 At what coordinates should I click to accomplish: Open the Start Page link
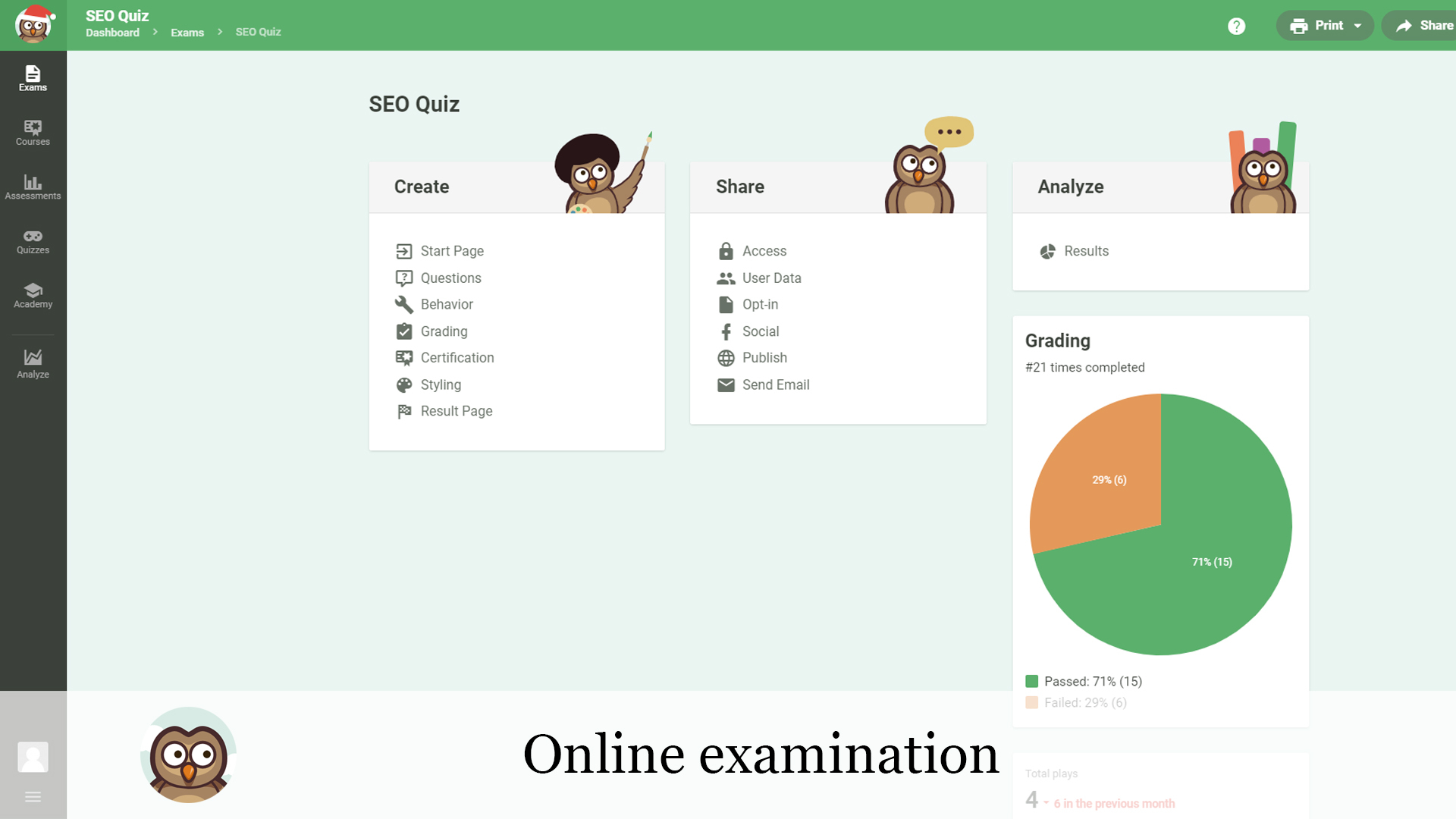pyautogui.click(x=452, y=251)
